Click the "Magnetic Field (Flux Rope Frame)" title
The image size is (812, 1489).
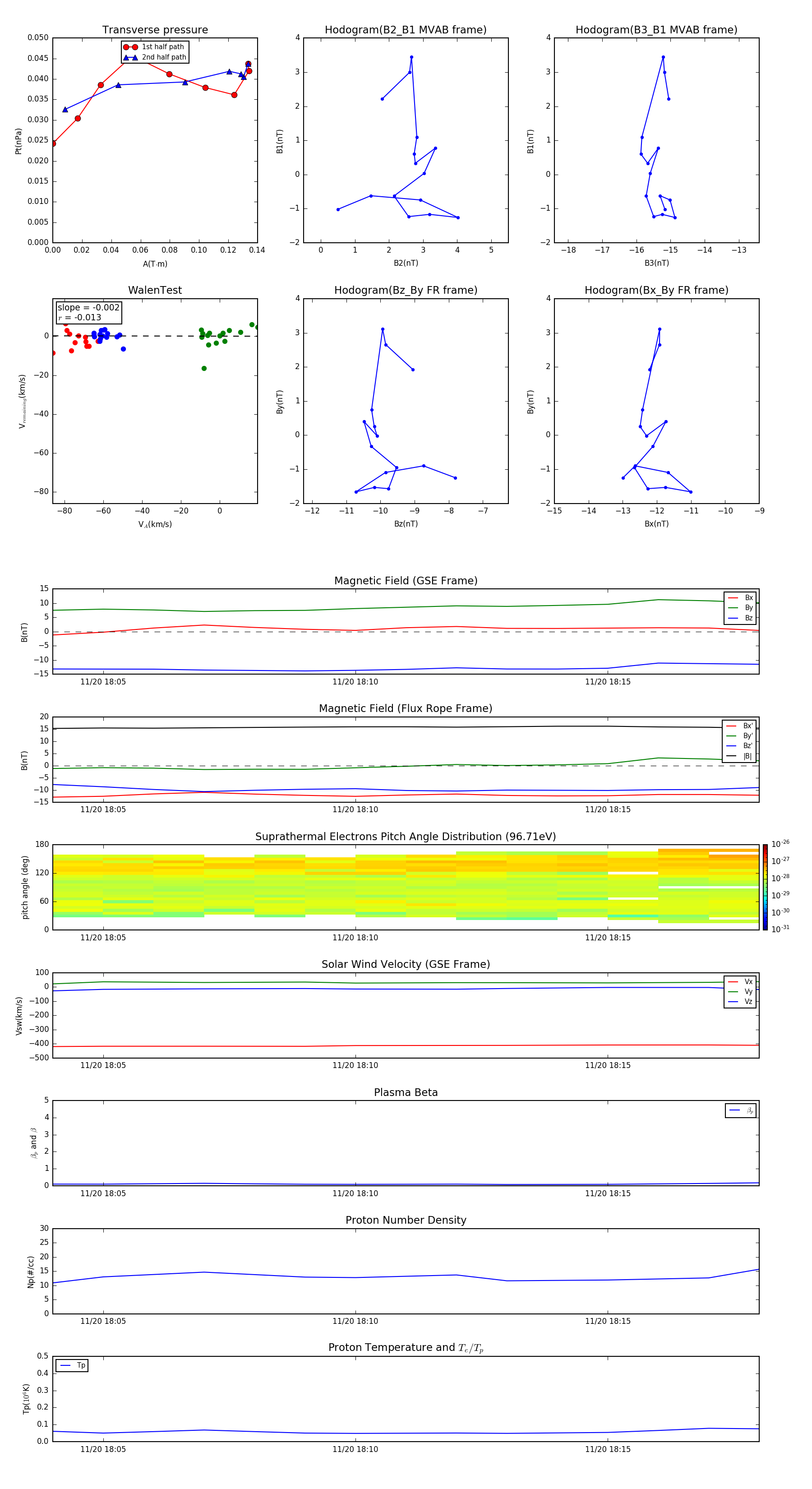click(406, 709)
